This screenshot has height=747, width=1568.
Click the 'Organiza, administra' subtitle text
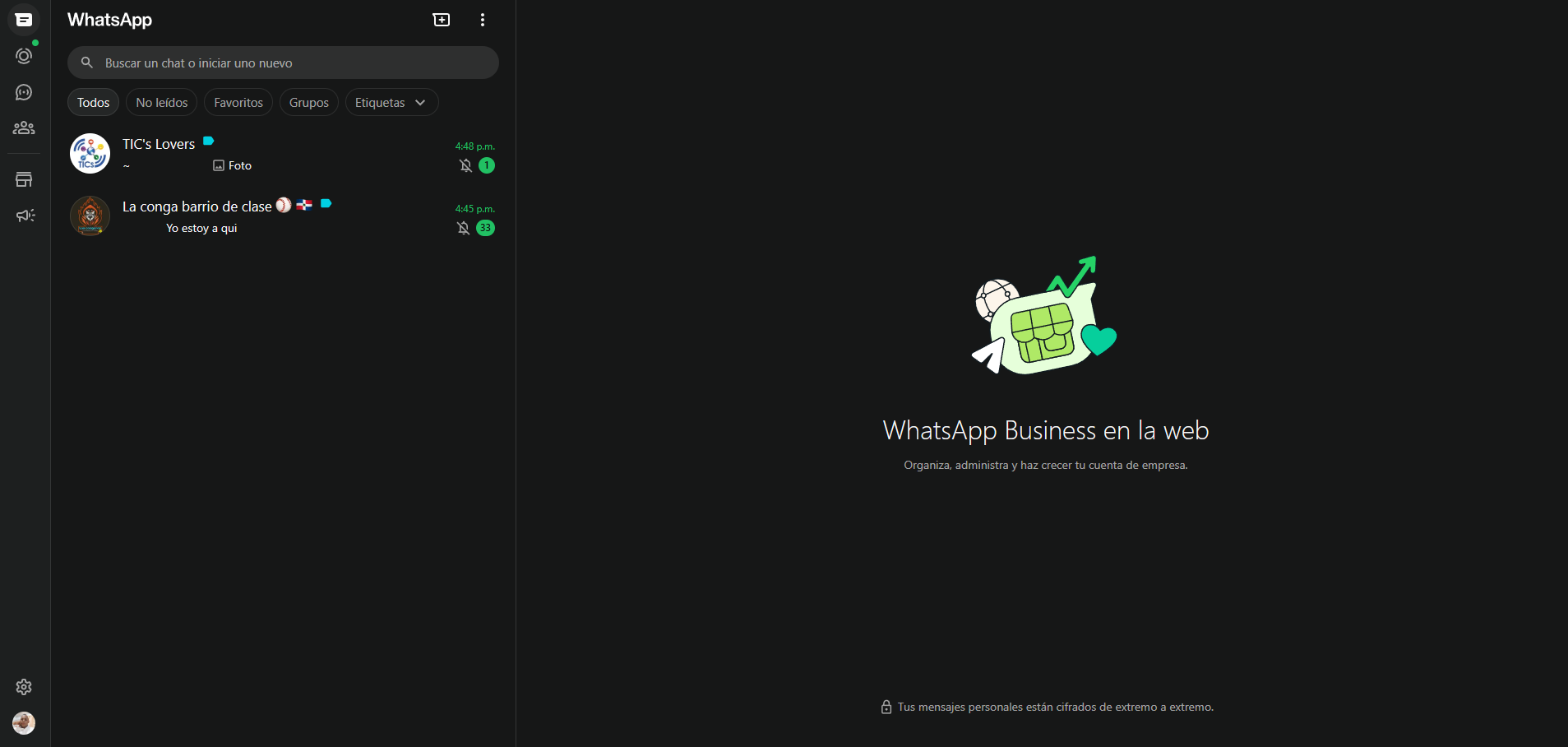[1046, 465]
